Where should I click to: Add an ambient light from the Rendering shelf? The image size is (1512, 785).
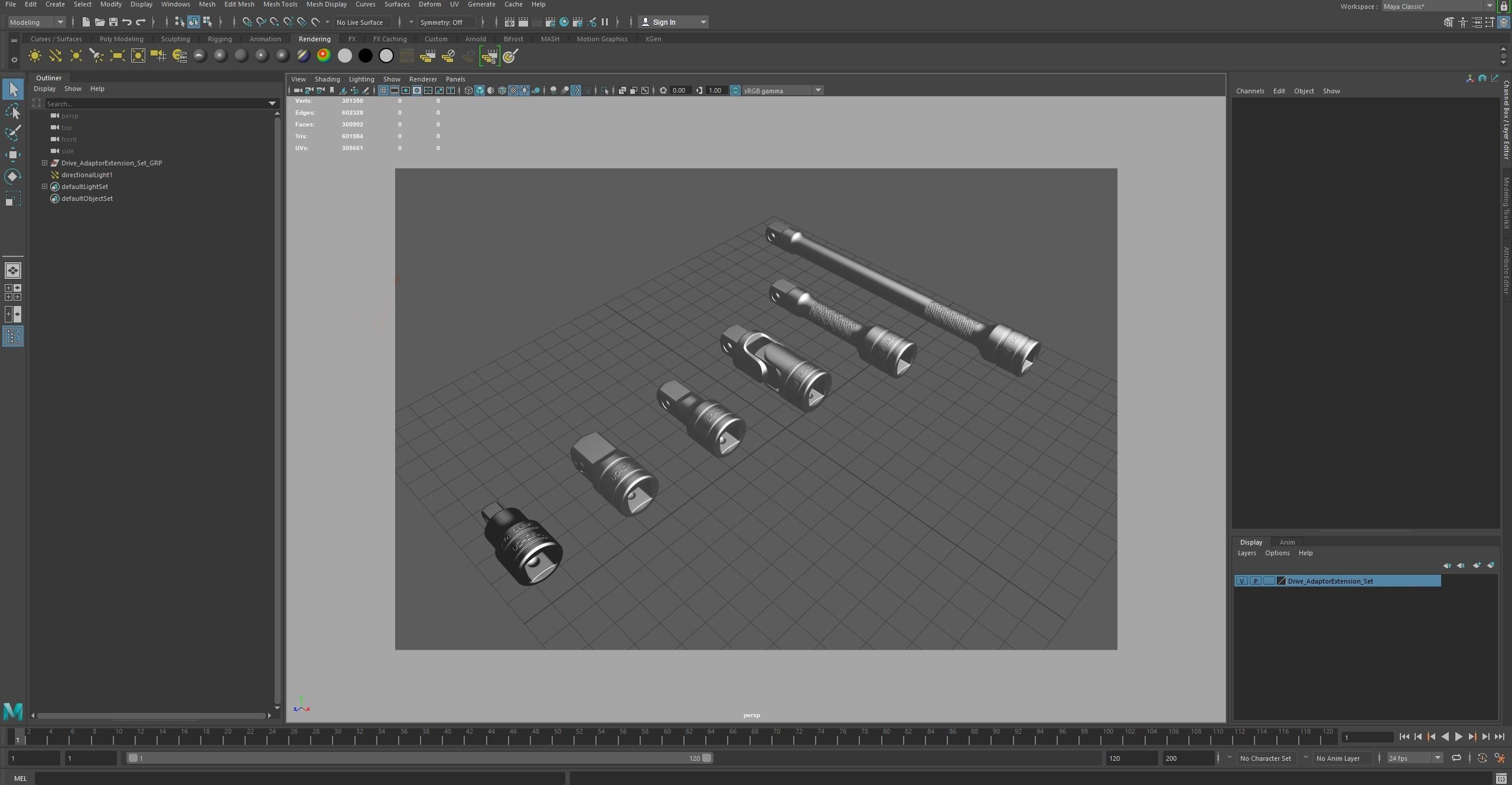pyautogui.click(x=35, y=56)
